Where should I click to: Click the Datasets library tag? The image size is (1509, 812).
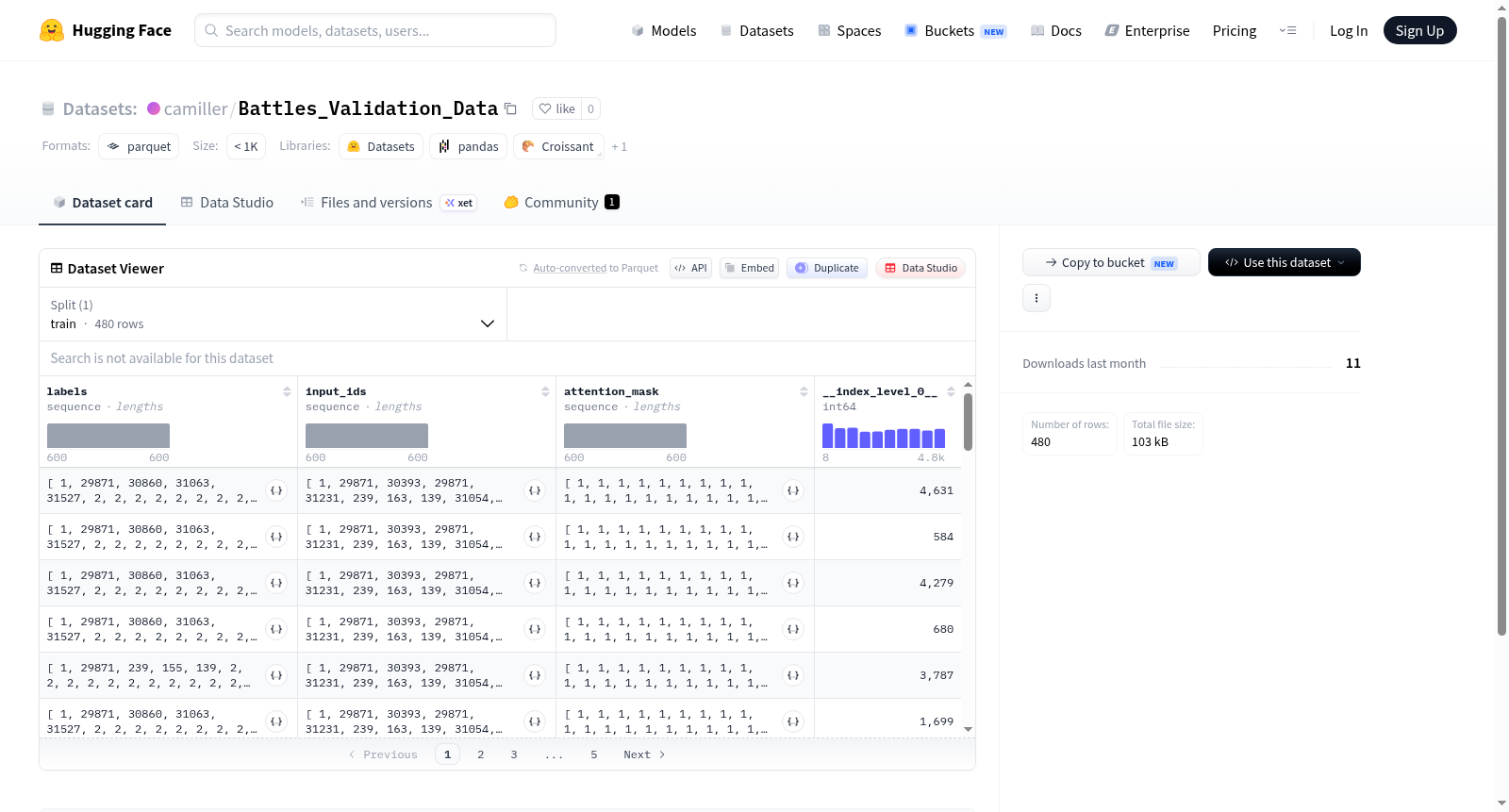(381, 146)
